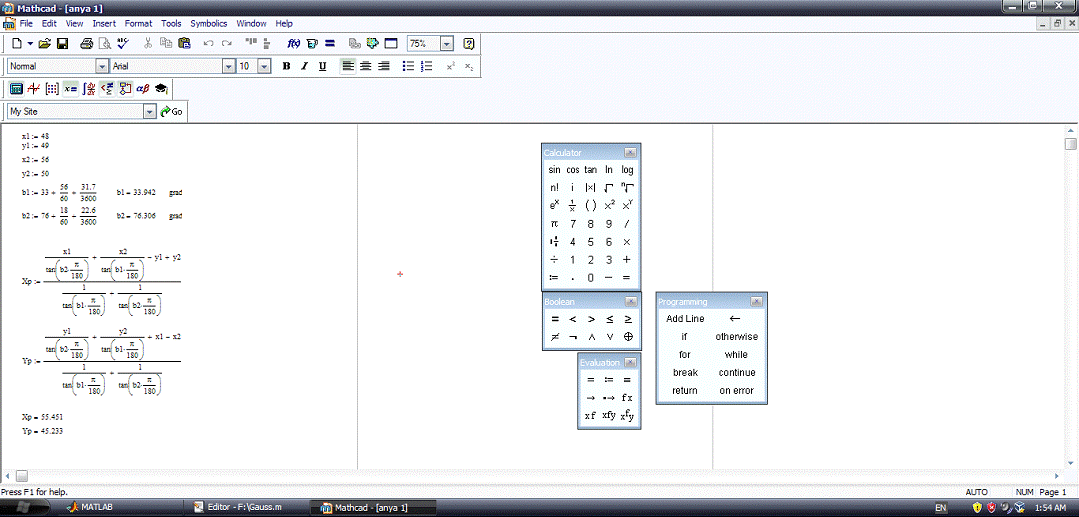Image resolution: width=1079 pixels, height=517 pixels.
Task: Expand the zoom 75% dropdown
Action: (446, 44)
